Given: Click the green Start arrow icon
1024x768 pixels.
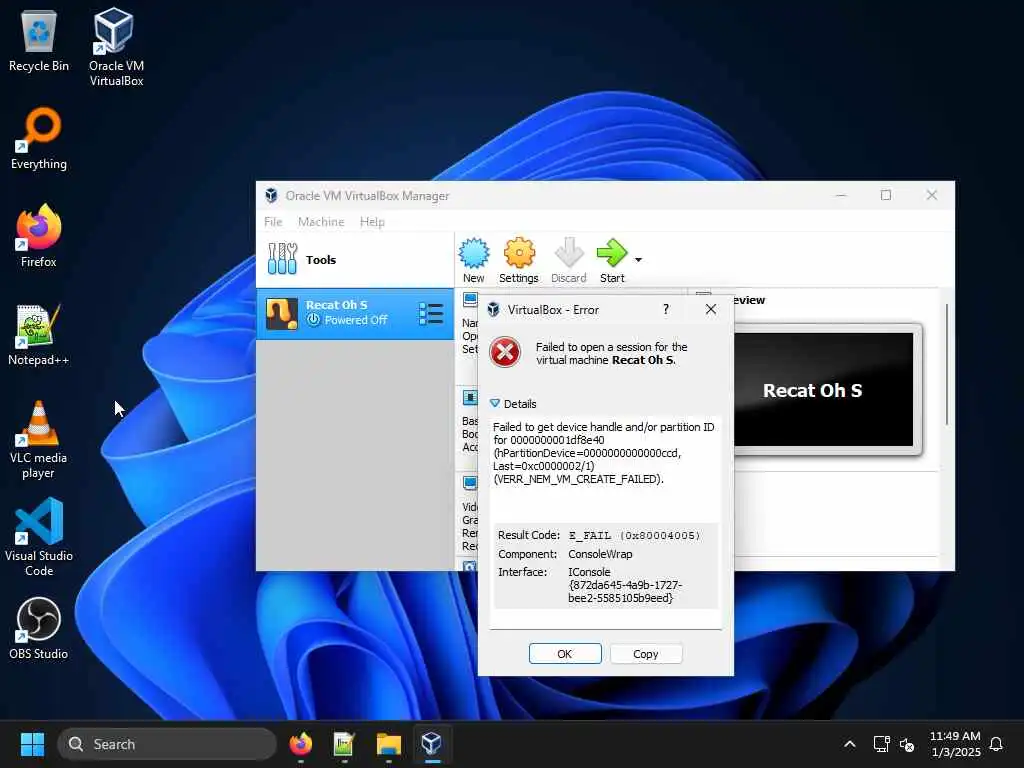Looking at the screenshot, I should tap(612, 253).
